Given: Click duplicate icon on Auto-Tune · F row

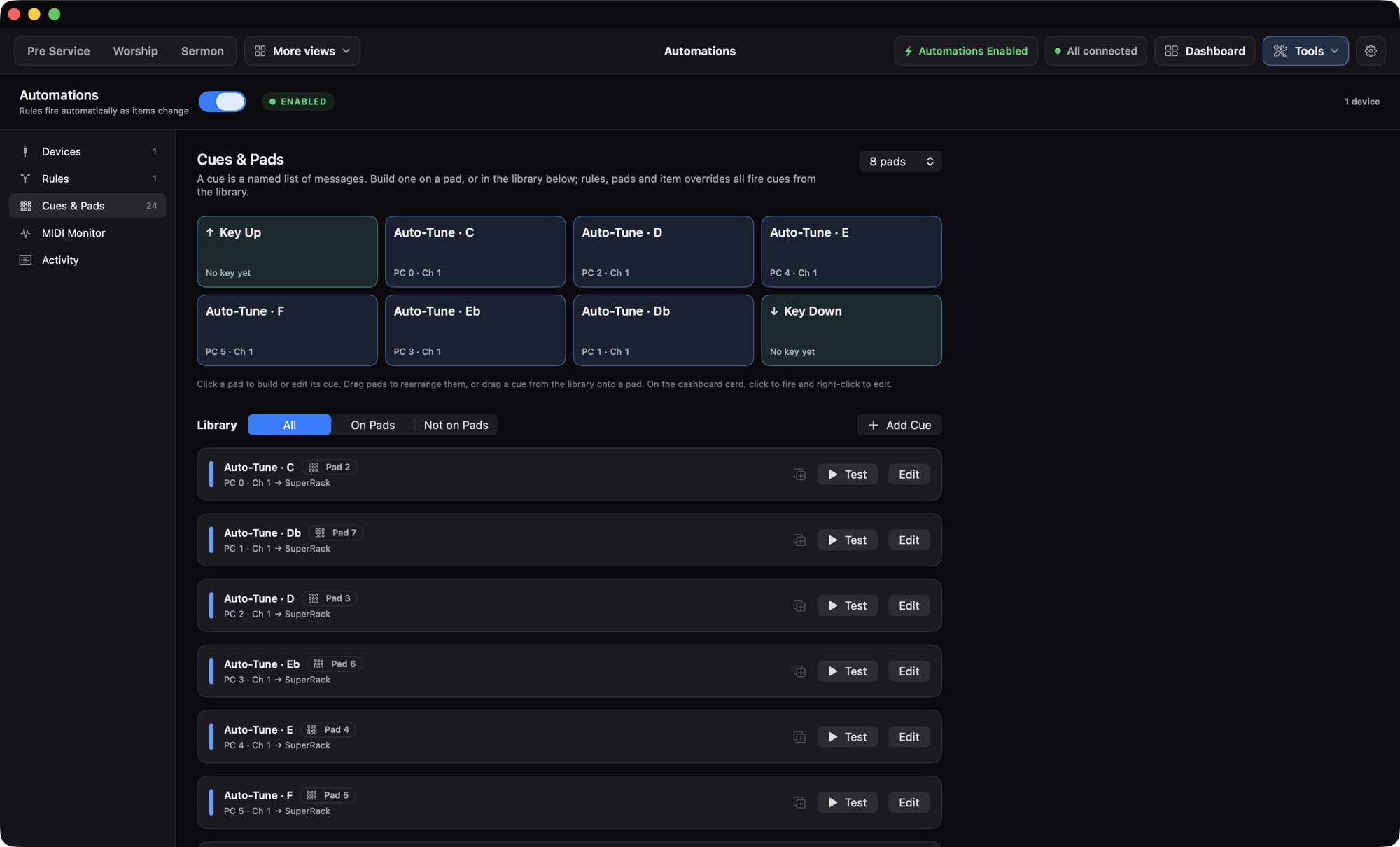Looking at the screenshot, I should (799, 803).
